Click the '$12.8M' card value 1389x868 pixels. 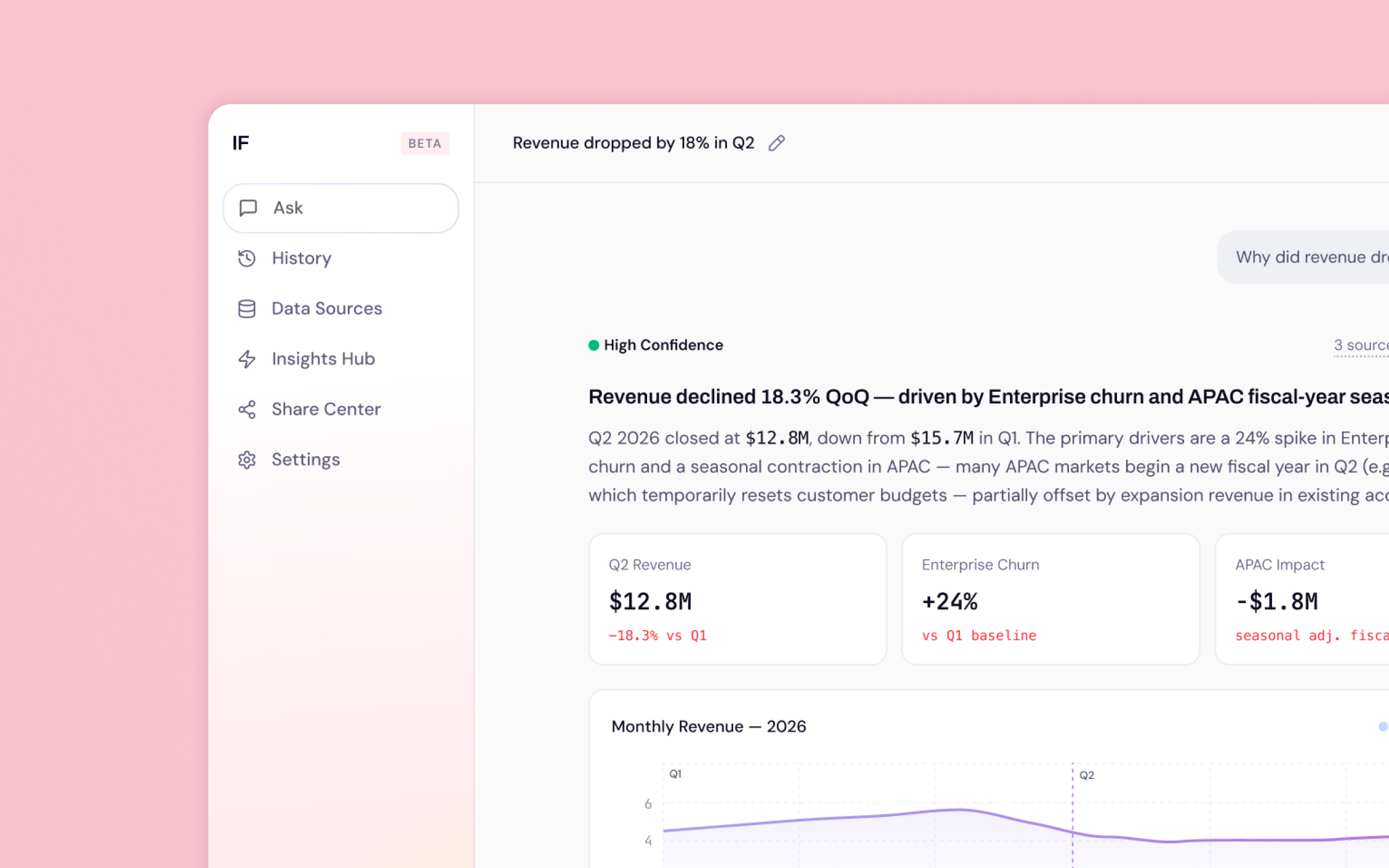650,602
